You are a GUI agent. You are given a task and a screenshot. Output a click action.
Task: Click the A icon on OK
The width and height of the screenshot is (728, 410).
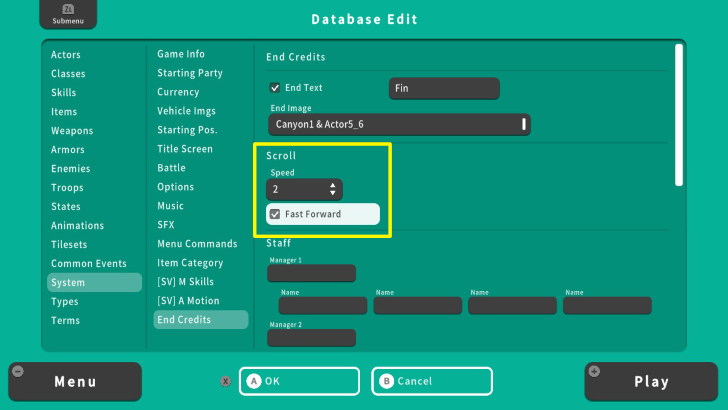click(254, 381)
